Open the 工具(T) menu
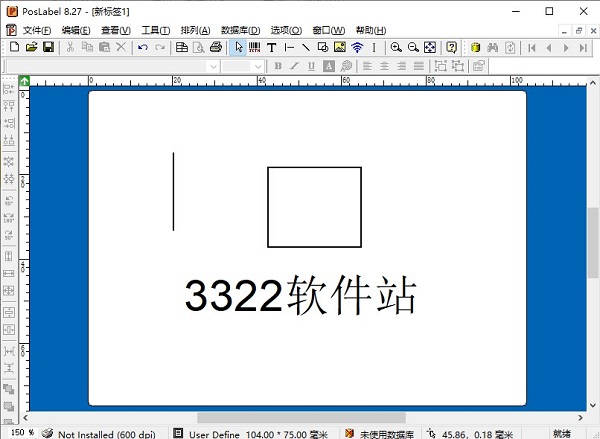 (155, 30)
